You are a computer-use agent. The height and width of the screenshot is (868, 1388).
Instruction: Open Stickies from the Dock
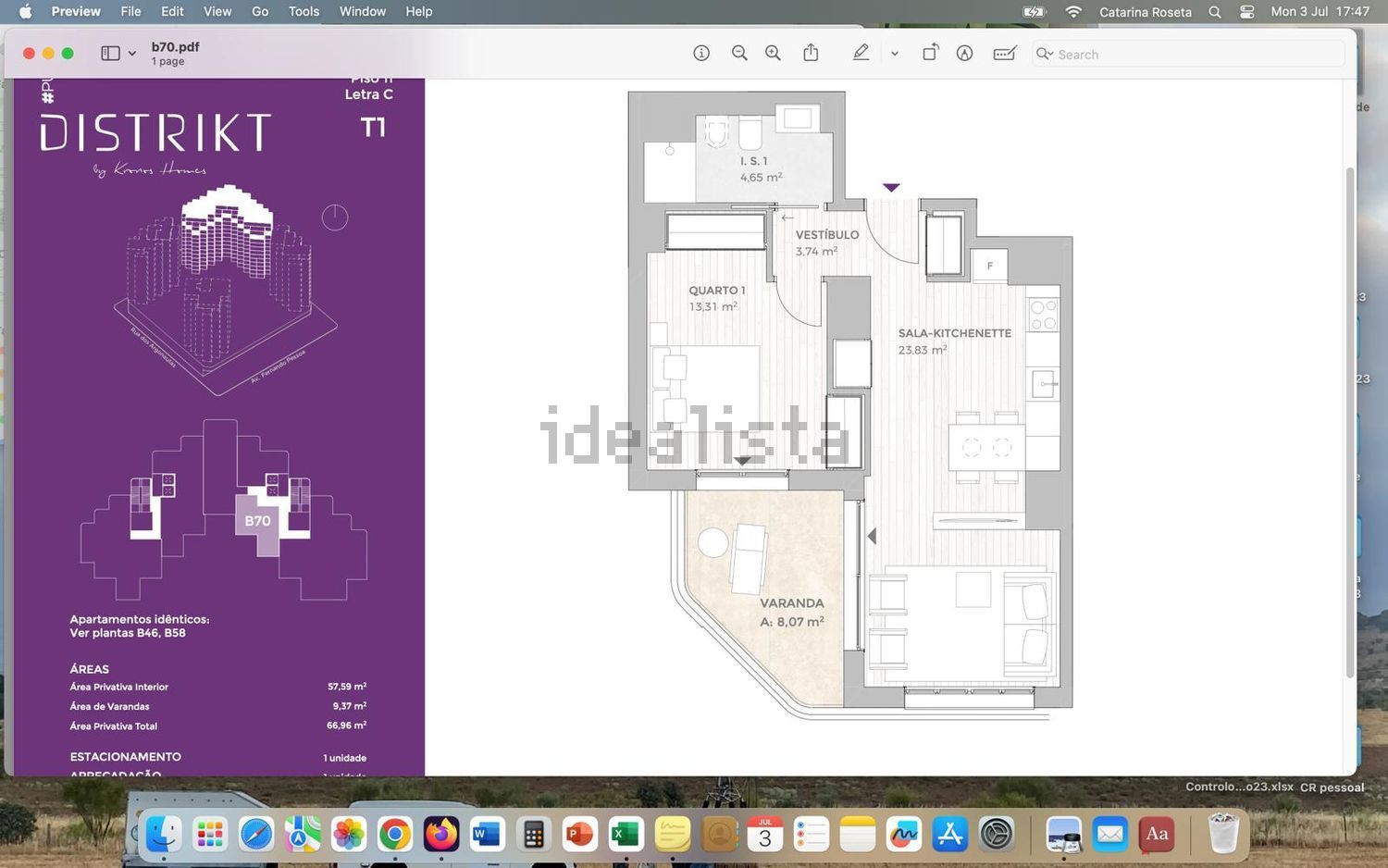(673, 834)
